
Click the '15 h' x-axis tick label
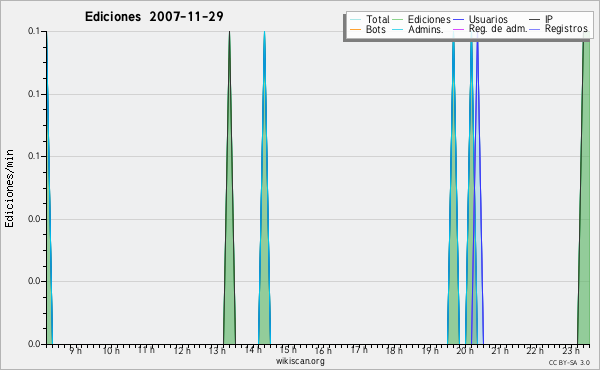288,350
